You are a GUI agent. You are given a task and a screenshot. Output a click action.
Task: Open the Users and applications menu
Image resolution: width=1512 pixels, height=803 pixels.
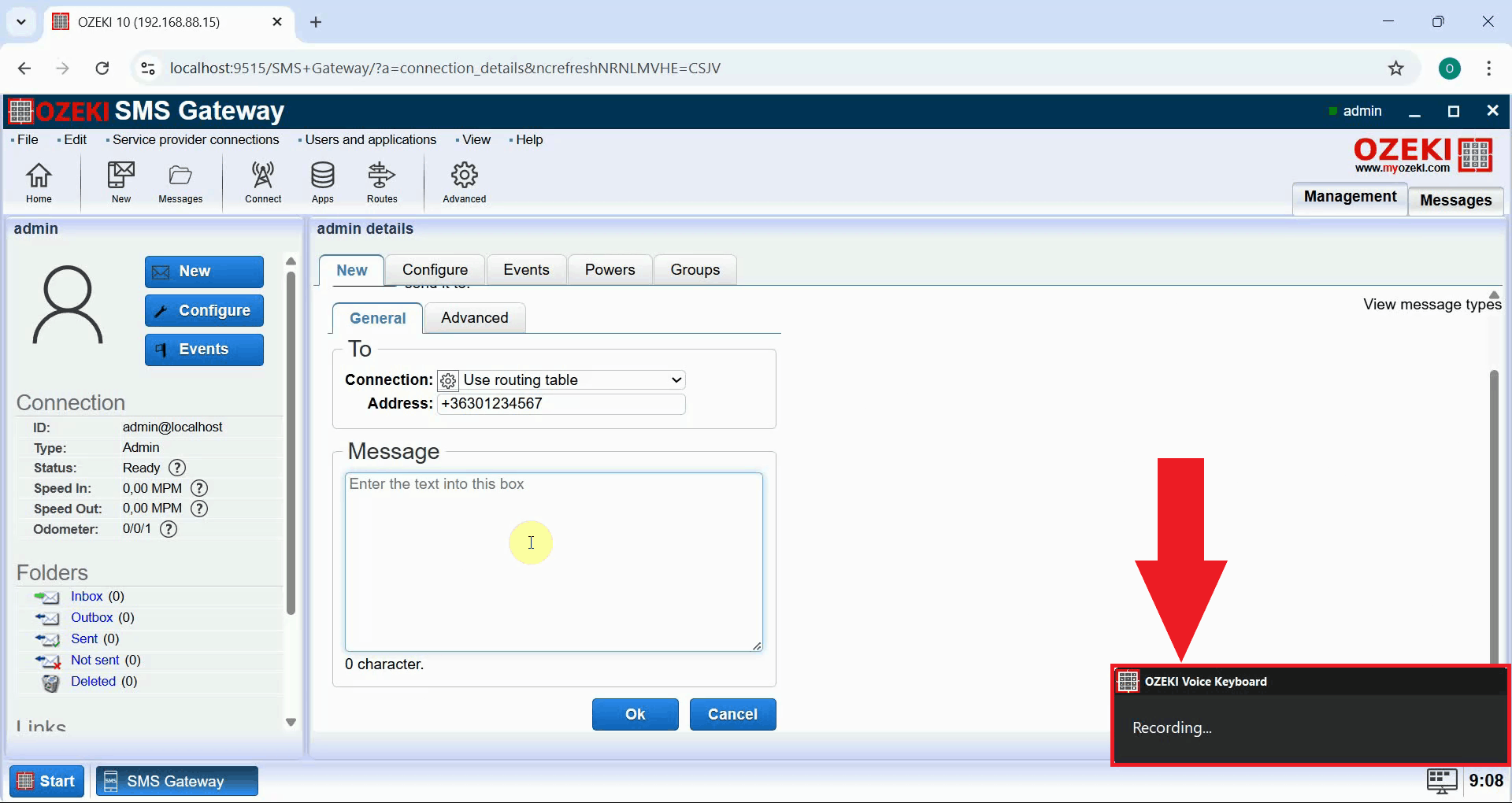pyautogui.click(x=370, y=139)
